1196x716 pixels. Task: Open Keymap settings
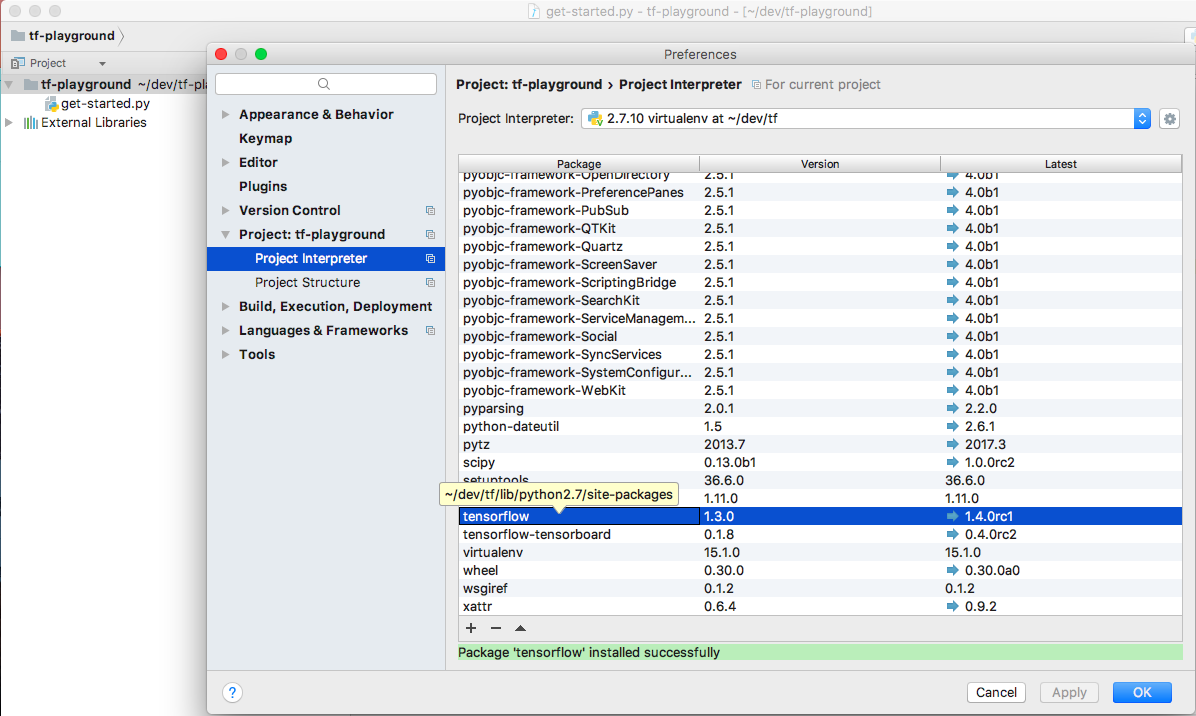[x=265, y=139]
